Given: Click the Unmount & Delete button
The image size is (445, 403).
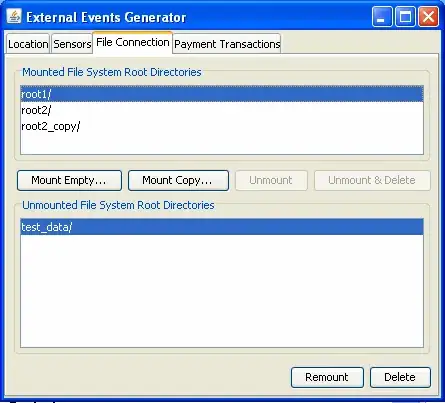Looking at the screenshot, I should click(x=372, y=180).
